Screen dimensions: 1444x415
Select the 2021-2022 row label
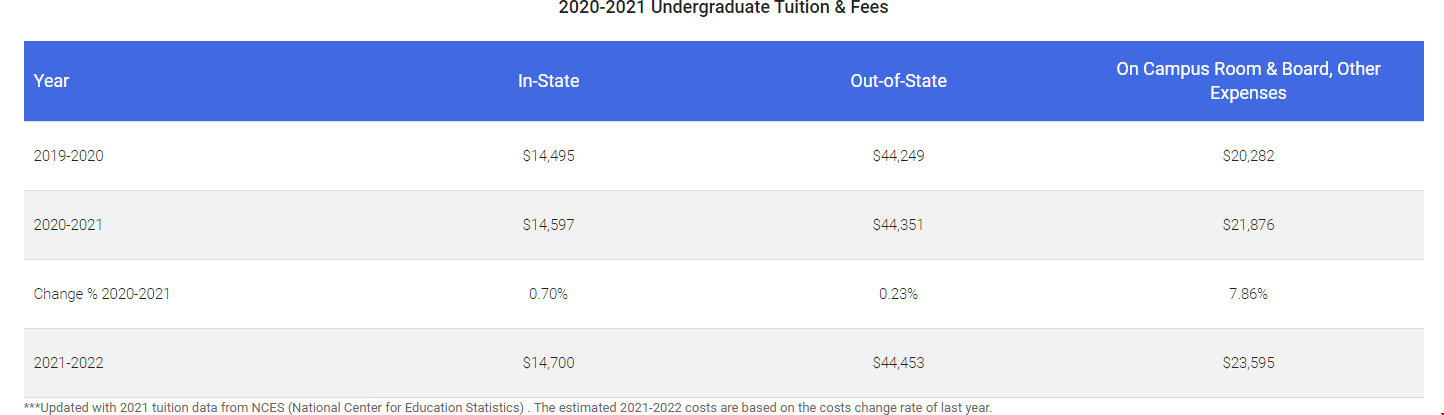68,363
